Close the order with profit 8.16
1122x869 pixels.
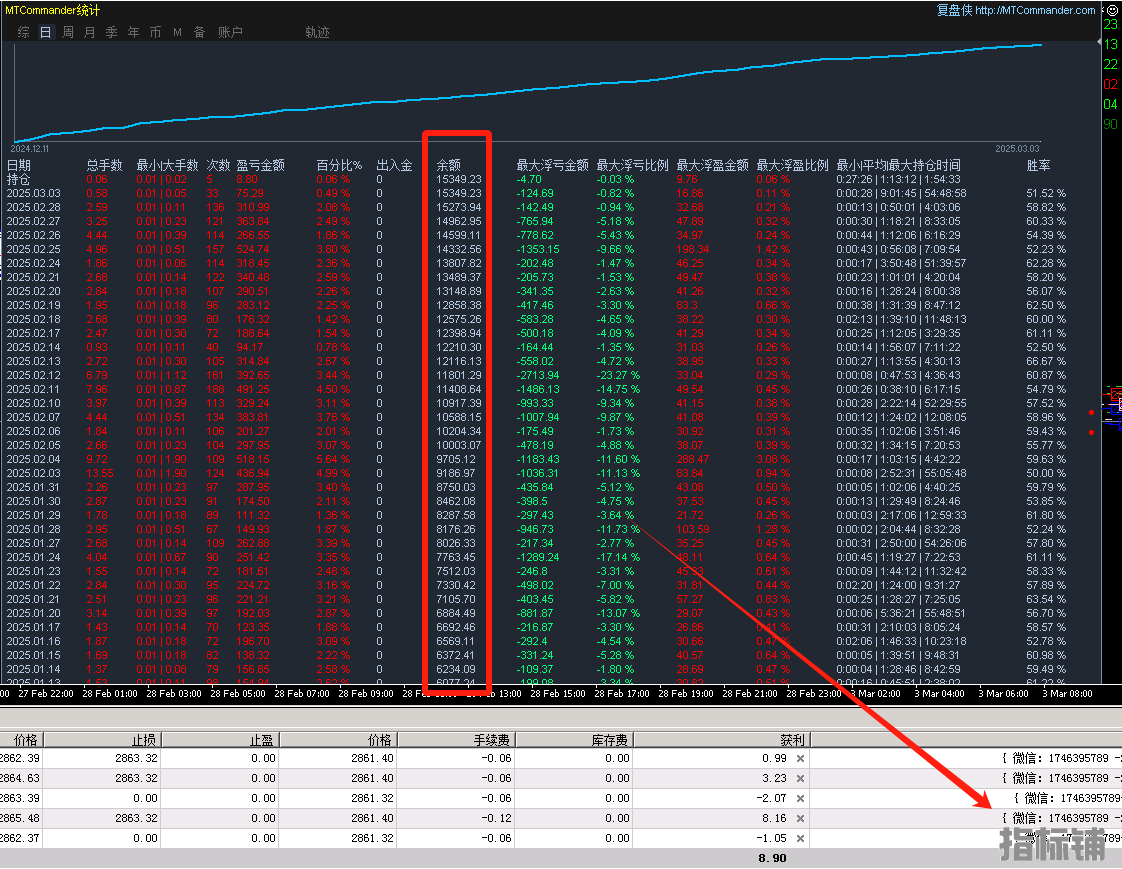pyautogui.click(x=801, y=818)
